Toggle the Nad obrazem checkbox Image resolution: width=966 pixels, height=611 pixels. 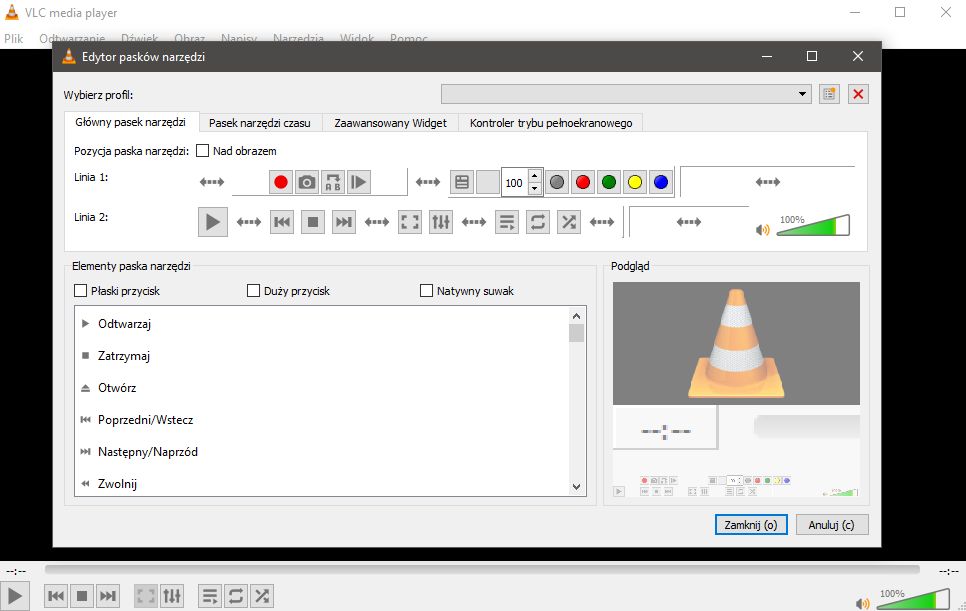coord(202,151)
